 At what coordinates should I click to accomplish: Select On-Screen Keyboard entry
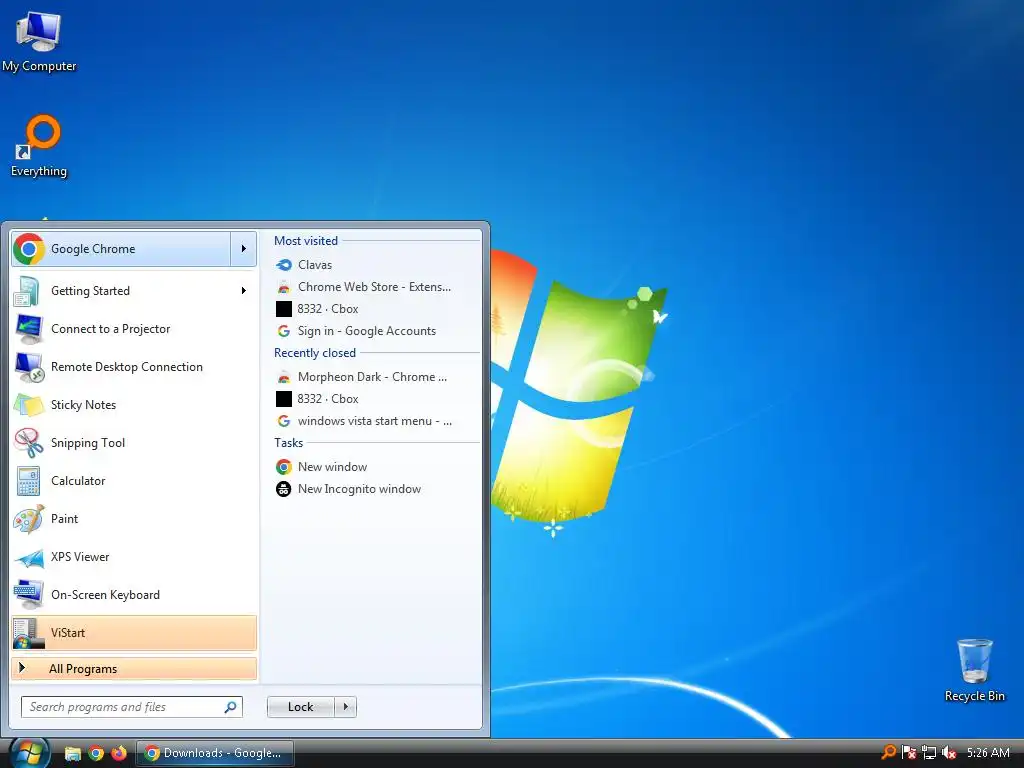pos(134,595)
